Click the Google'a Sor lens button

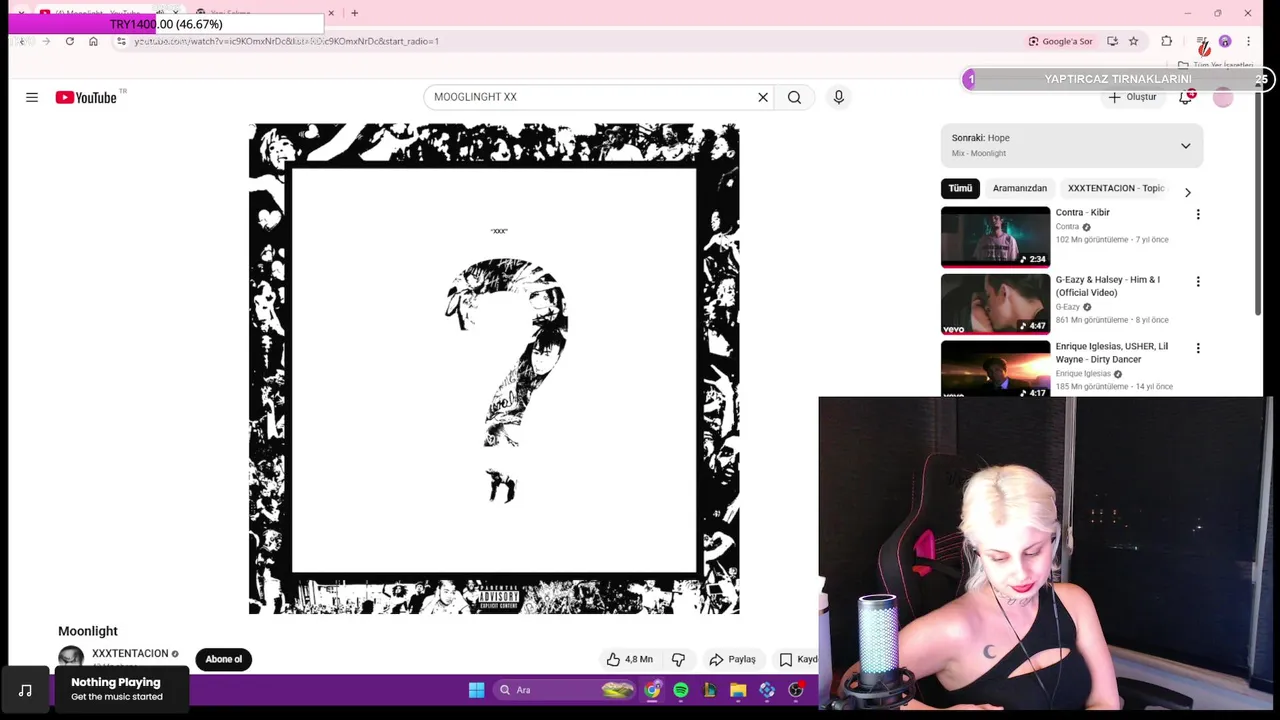[x=1061, y=41]
